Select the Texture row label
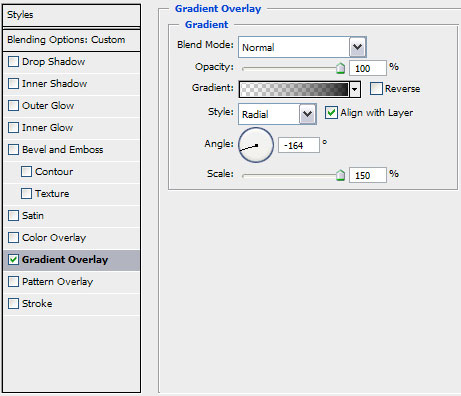Image resolution: width=461 pixels, height=396 pixels. click(x=52, y=194)
